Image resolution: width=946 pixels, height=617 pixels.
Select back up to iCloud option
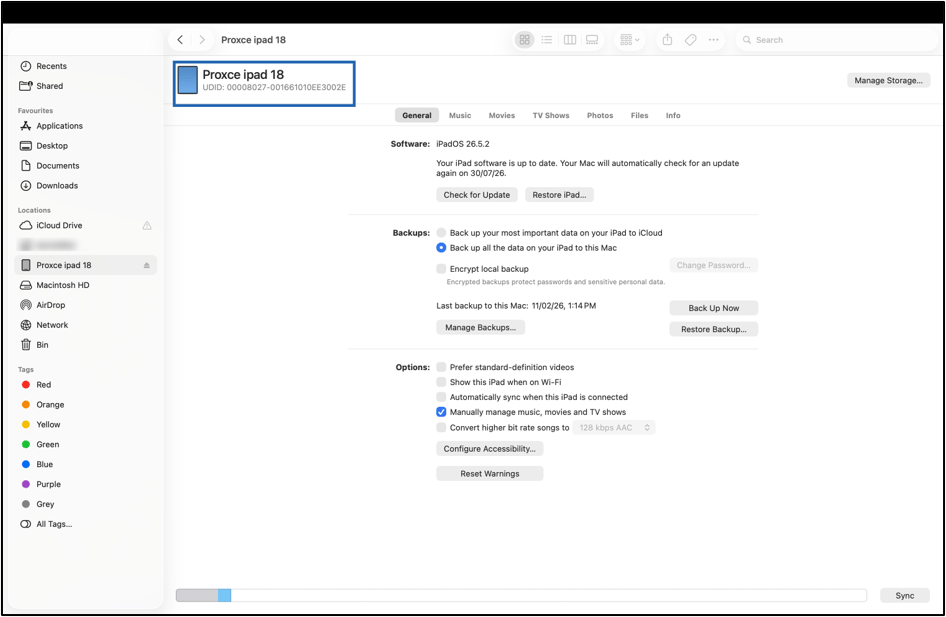tap(441, 233)
